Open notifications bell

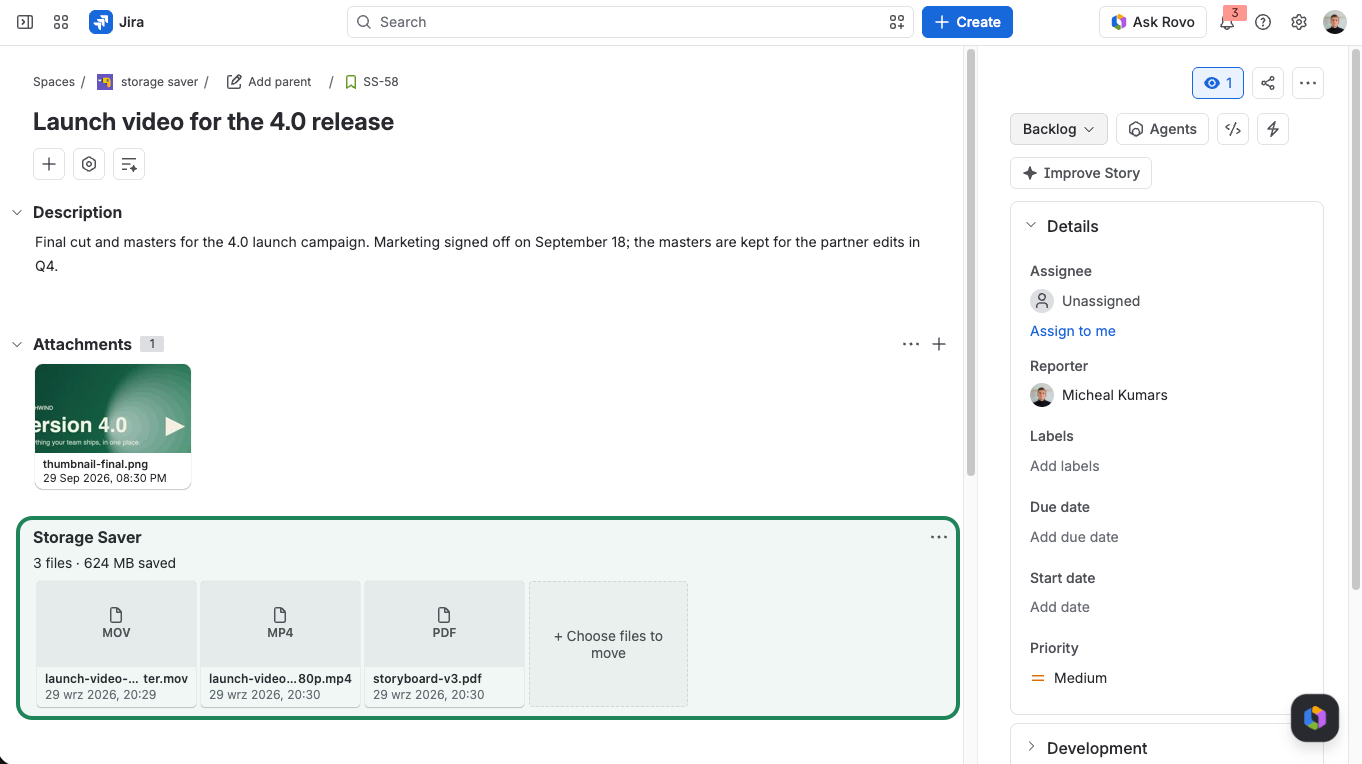point(1227,22)
